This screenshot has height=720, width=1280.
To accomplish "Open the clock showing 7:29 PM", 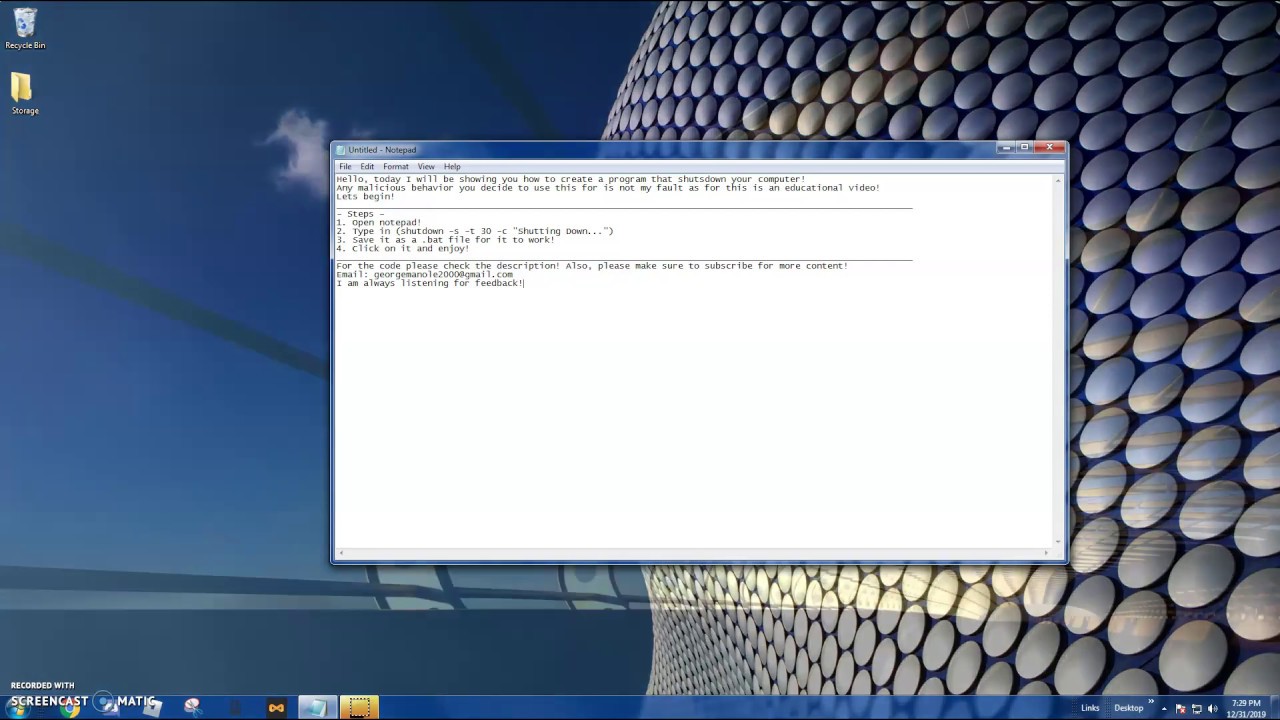I will 1245,708.
